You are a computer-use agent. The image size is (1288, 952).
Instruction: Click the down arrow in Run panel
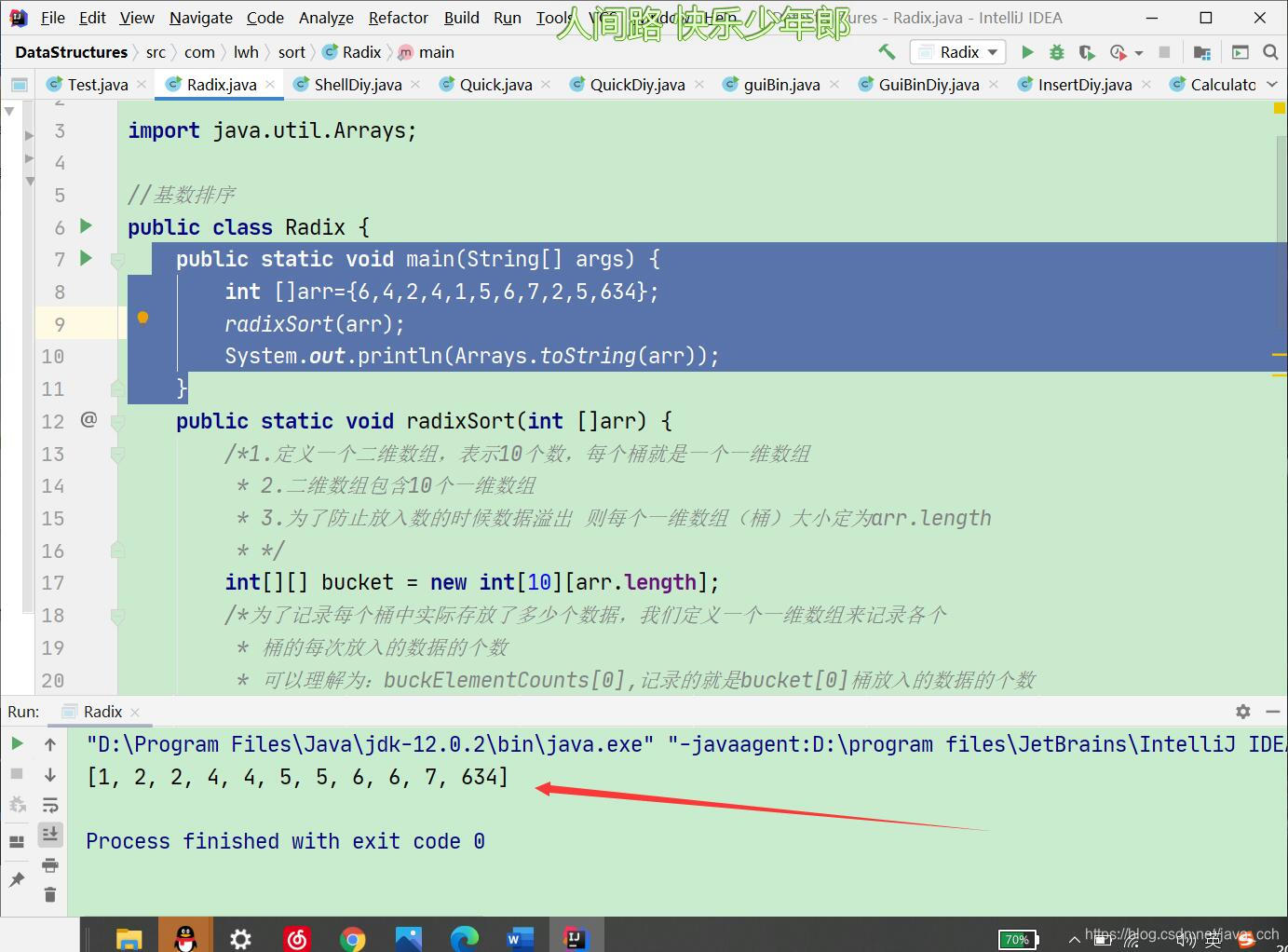pyautogui.click(x=50, y=775)
